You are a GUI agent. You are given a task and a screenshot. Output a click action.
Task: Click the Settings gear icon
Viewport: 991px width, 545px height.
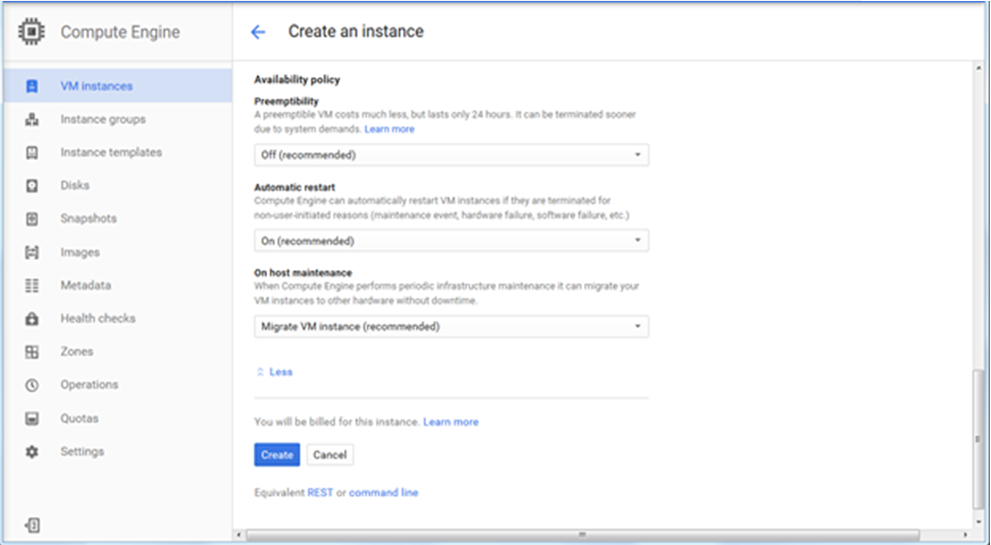click(x=32, y=451)
